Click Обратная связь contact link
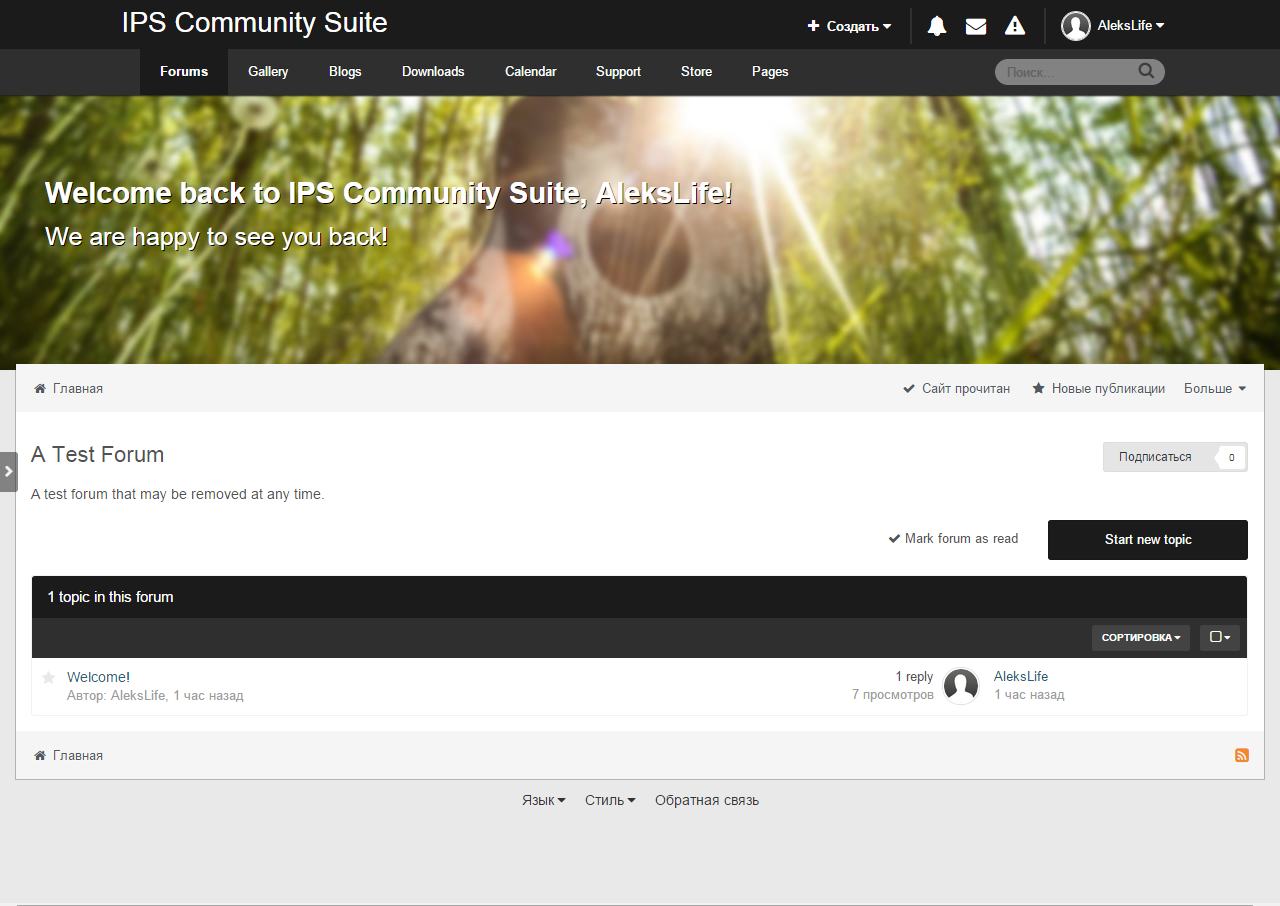Image resolution: width=1280 pixels, height=906 pixels. pyautogui.click(x=707, y=800)
